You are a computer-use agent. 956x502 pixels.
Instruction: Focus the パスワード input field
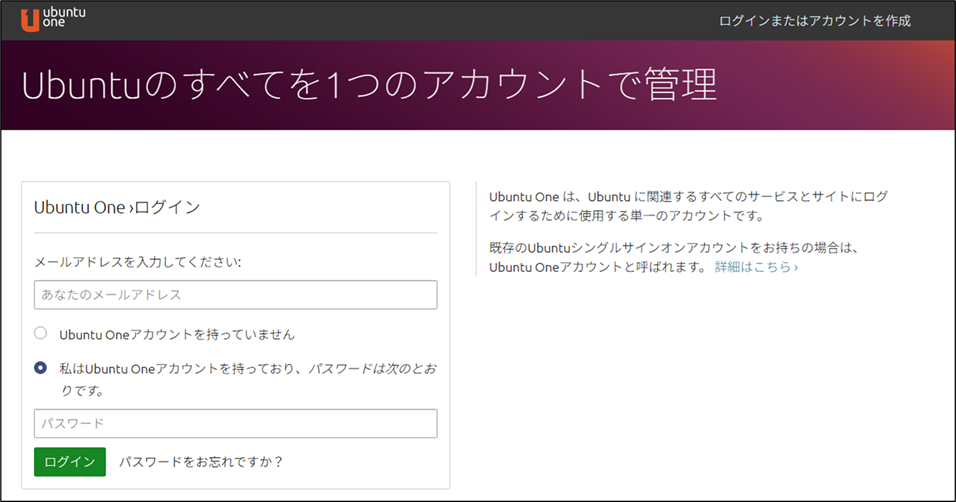coord(235,423)
